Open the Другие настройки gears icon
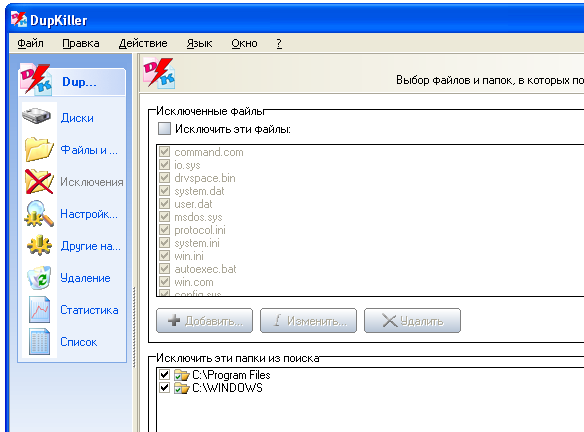584x432 pixels. (39, 245)
